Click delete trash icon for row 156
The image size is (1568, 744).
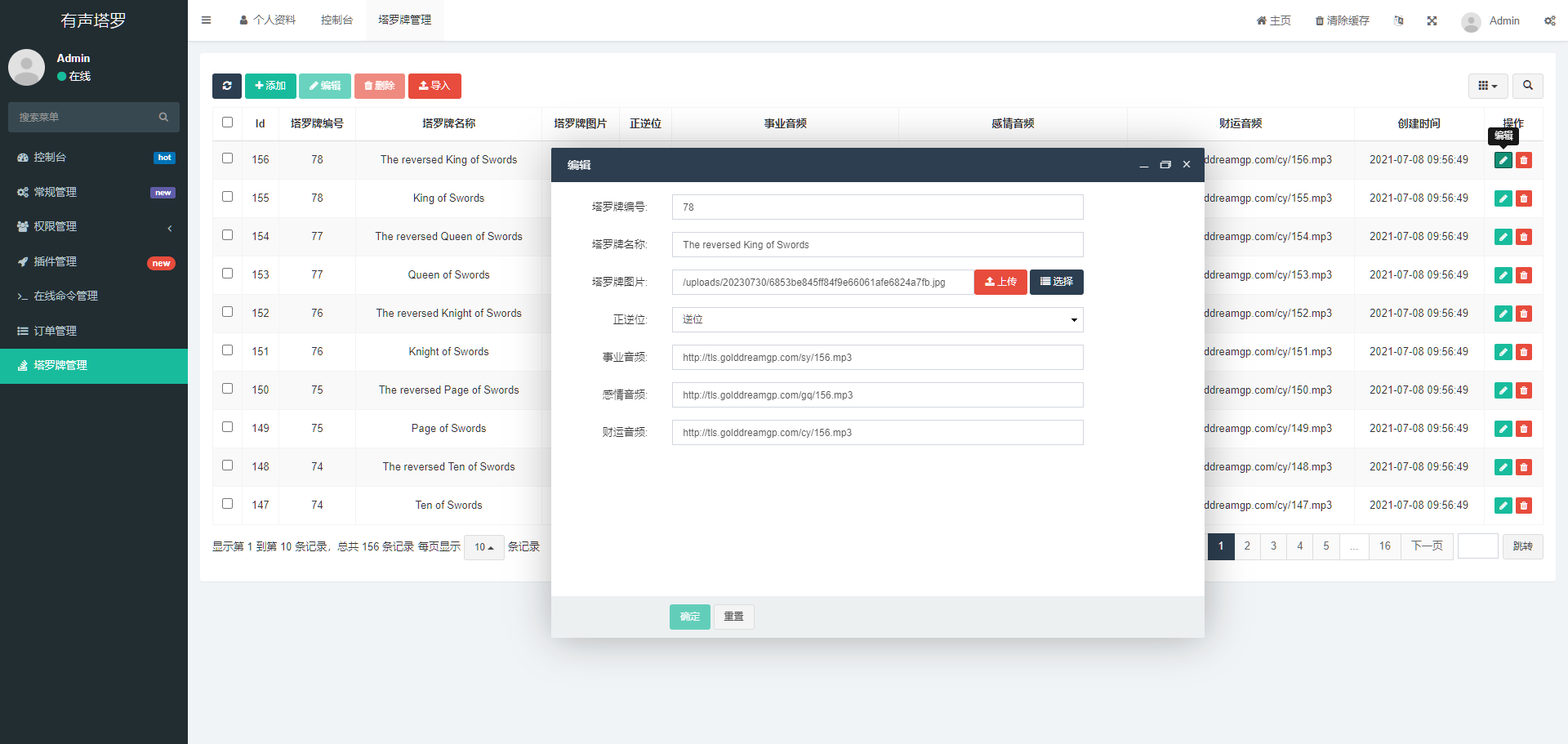(x=1524, y=160)
